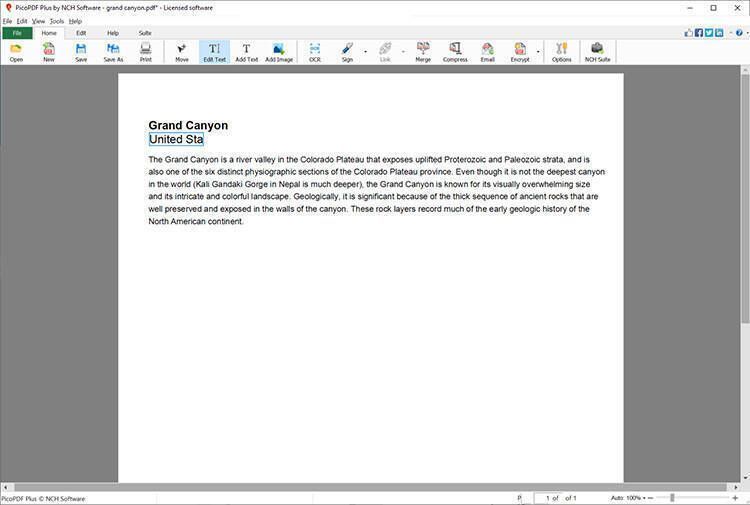The width and height of the screenshot is (750, 505).
Task: Expand the Sign dropdown arrow
Action: click(365, 52)
